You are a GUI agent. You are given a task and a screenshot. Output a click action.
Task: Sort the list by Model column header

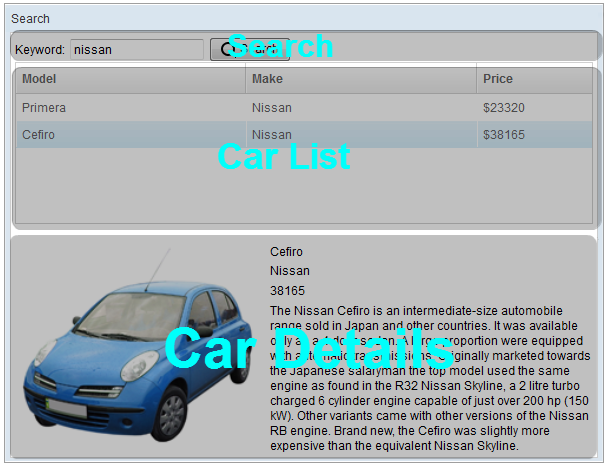(130, 79)
